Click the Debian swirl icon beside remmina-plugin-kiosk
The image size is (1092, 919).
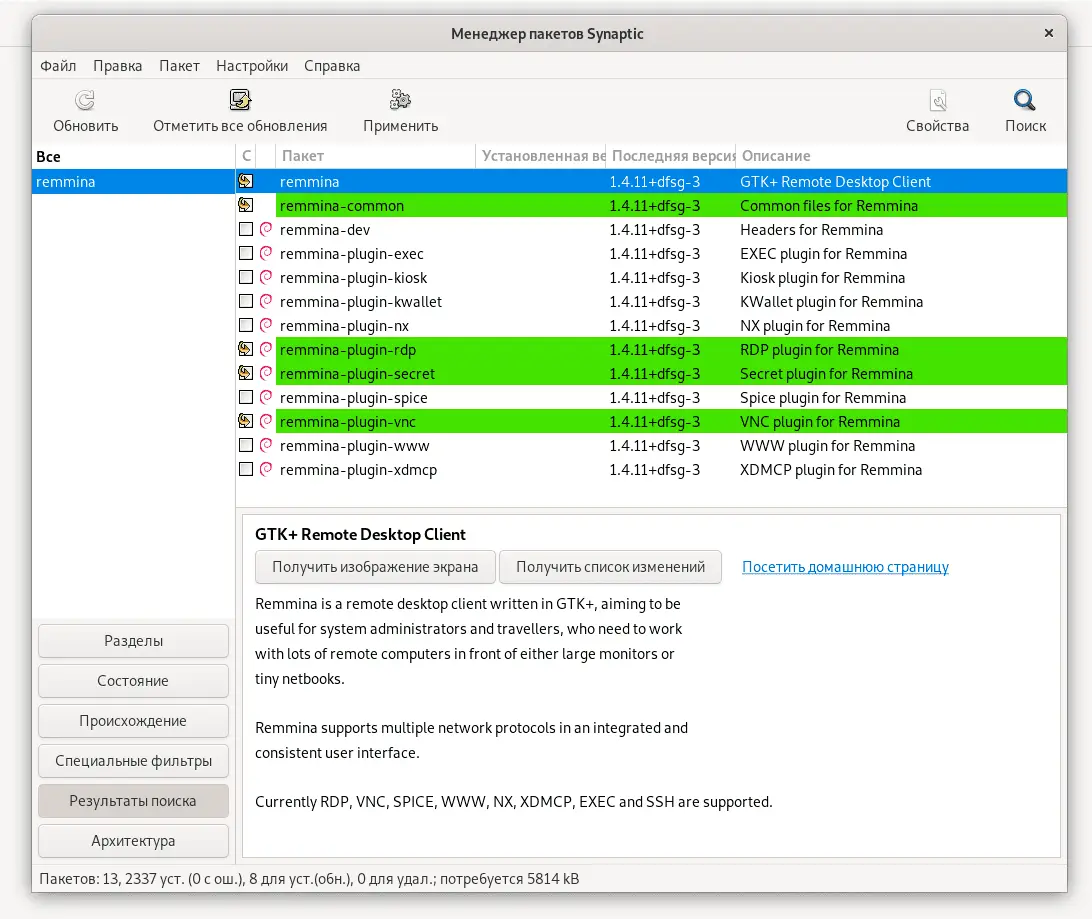click(x=266, y=277)
